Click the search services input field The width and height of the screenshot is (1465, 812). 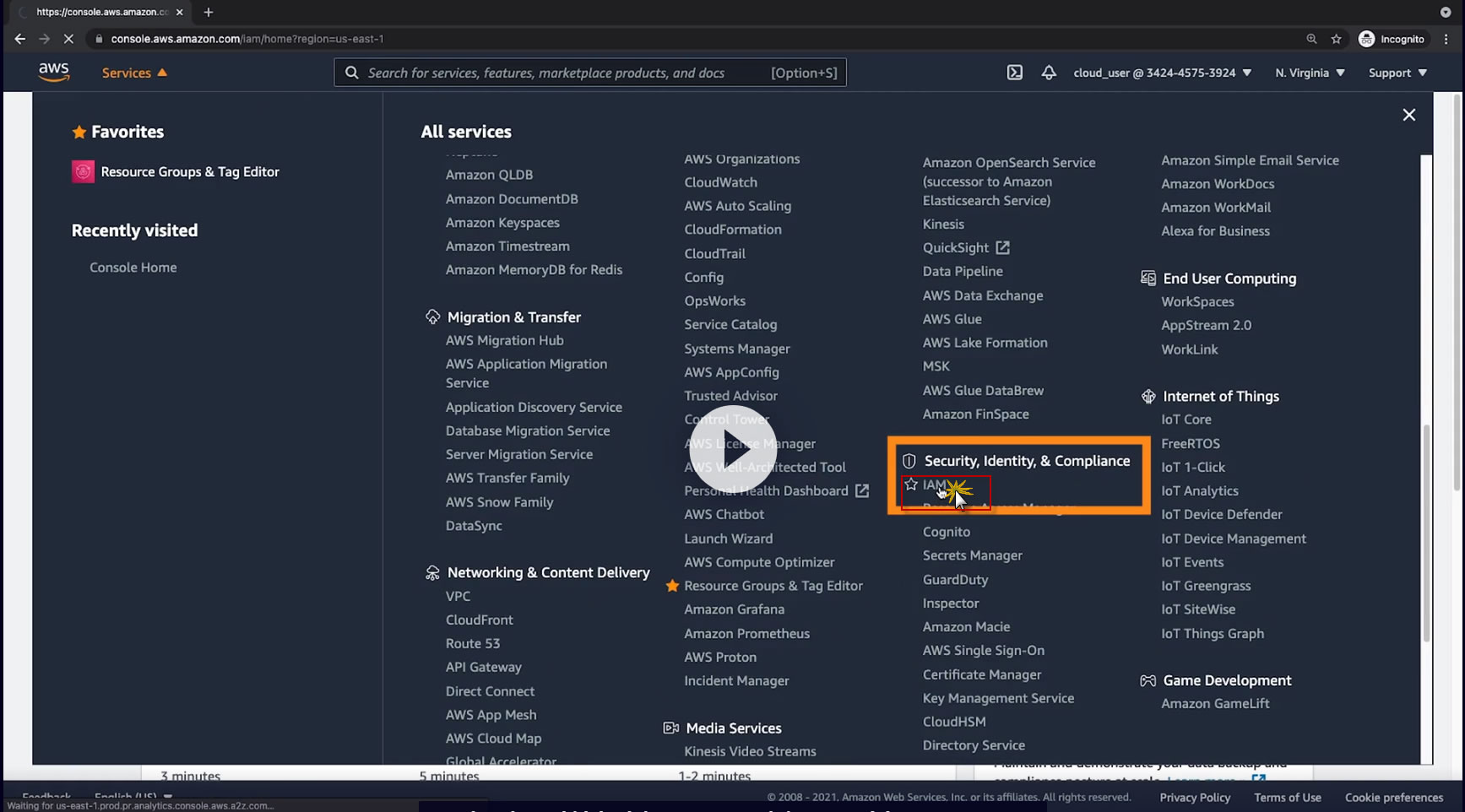590,73
